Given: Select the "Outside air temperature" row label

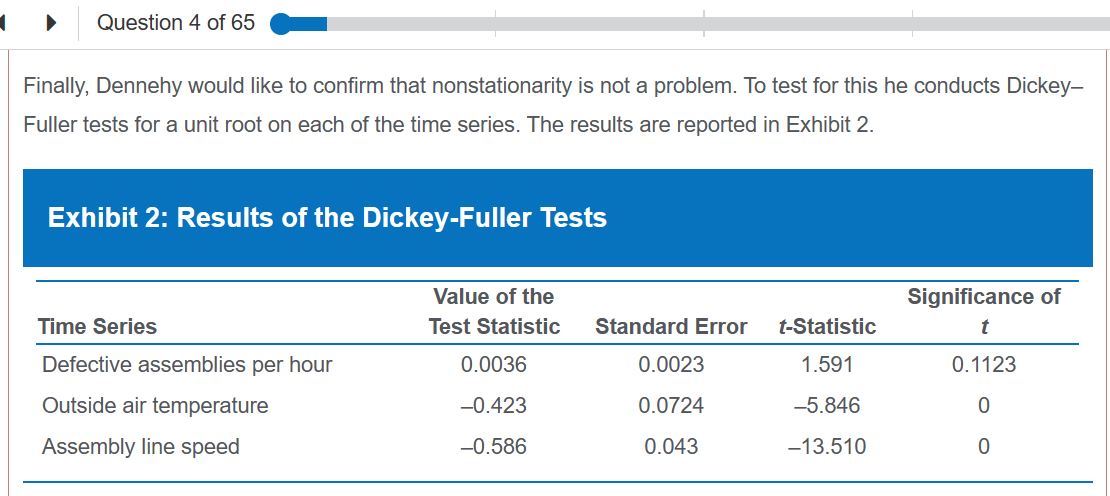Looking at the screenshot, I should pos(155,406).
